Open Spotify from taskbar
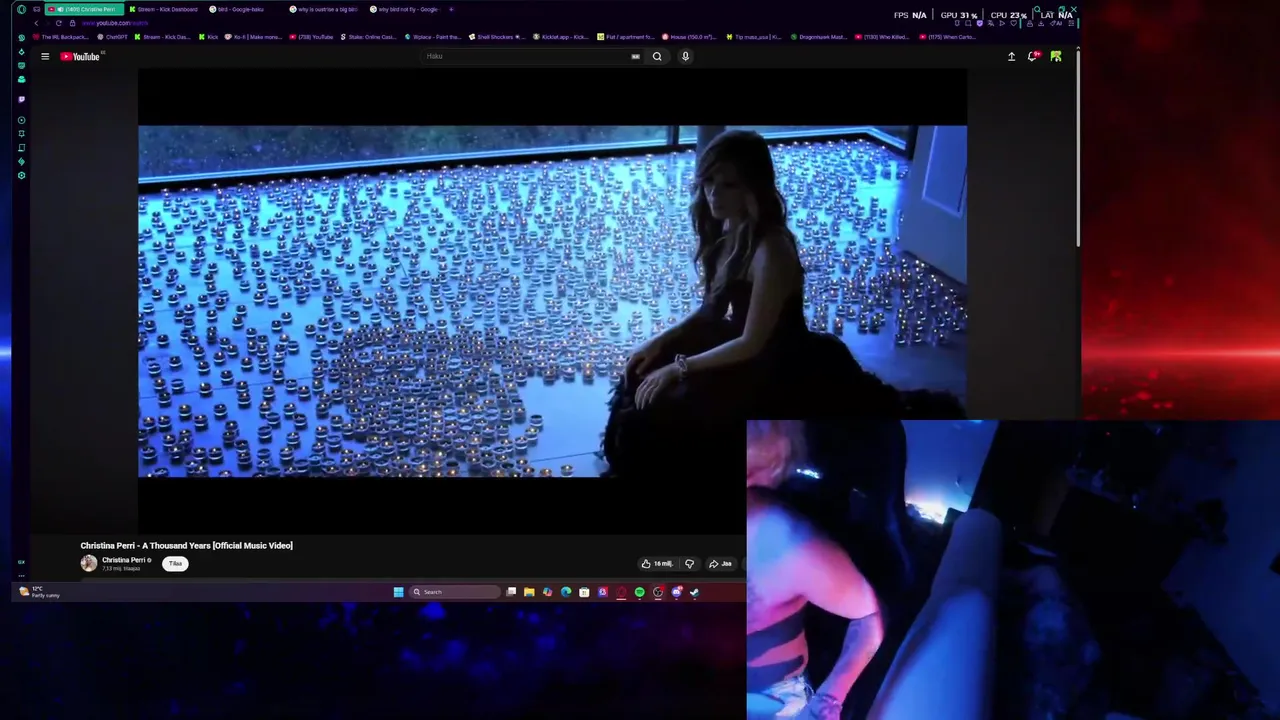The height and width of the screenshot is (720, 1280). pos(640,592)
